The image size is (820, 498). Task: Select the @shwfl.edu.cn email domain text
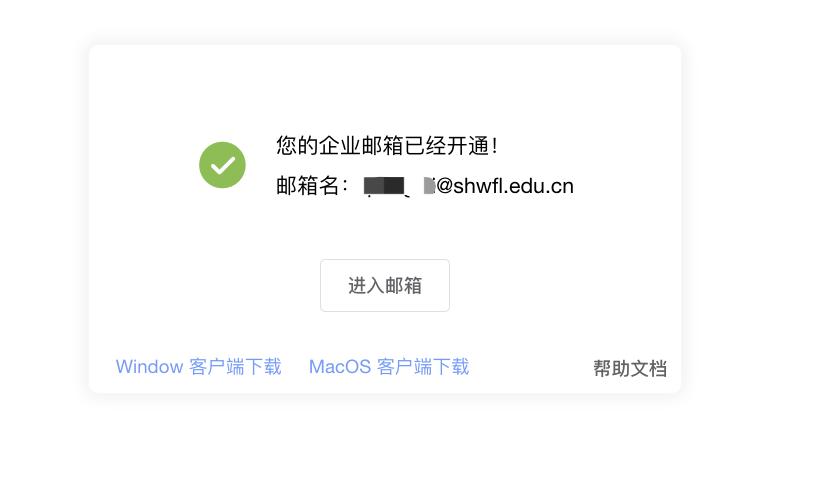(505, 186)
